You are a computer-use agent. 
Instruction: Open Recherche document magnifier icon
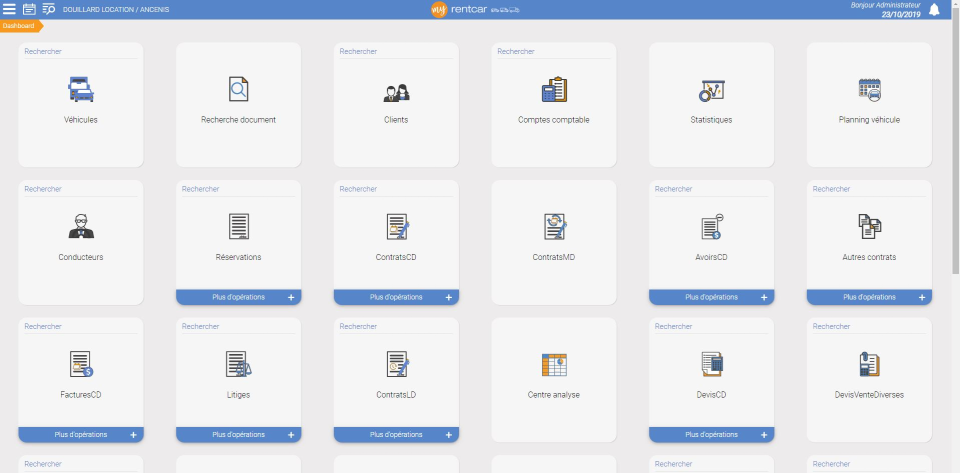pos(238,89)
